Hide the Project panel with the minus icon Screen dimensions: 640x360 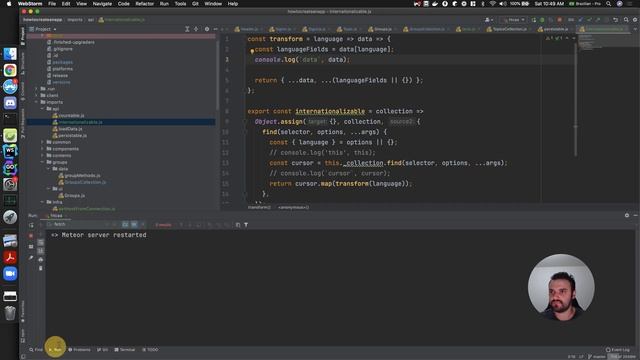point(216,29)
